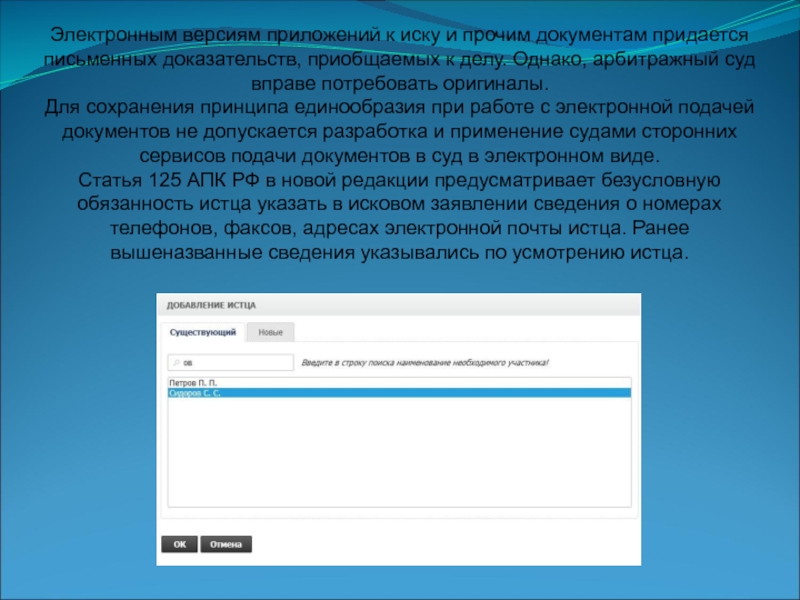
Task: Click the Отмена button
Action: 226,545
